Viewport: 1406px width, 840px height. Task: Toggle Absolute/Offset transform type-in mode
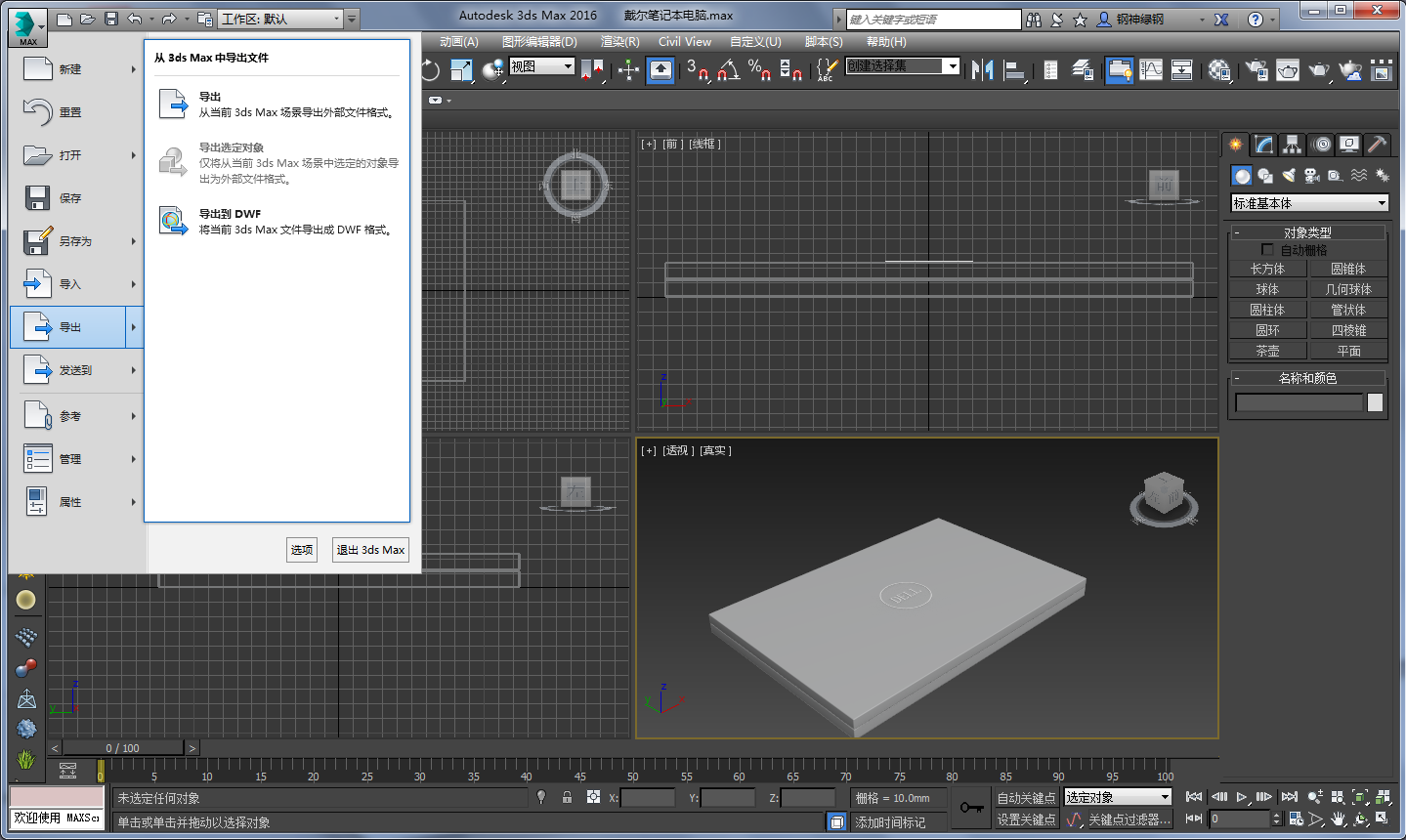593,797
